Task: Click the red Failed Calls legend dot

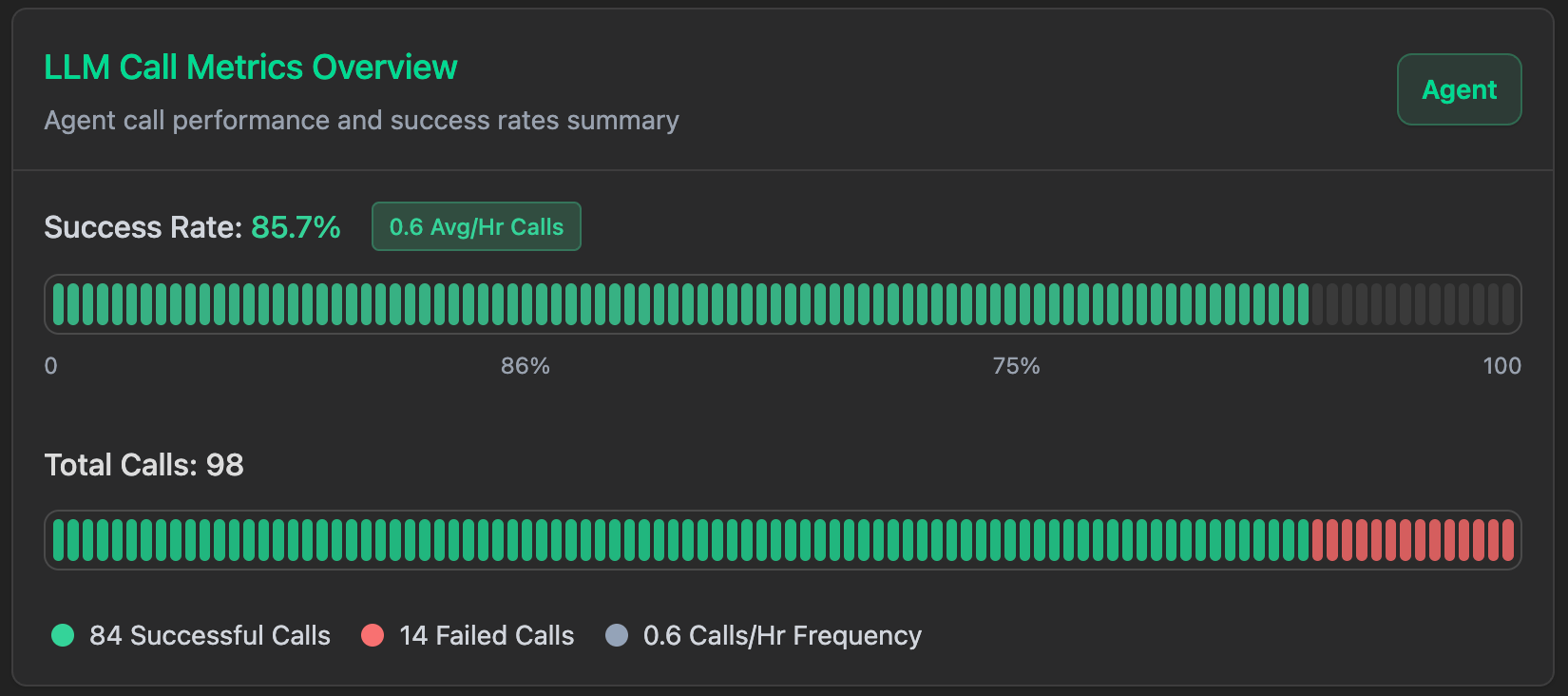Action: pos(373,635)
